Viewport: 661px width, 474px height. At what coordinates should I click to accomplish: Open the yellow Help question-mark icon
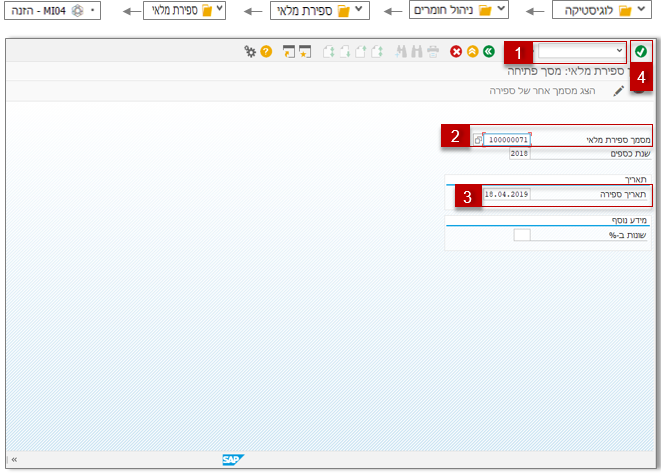click(x=266, y=51)
